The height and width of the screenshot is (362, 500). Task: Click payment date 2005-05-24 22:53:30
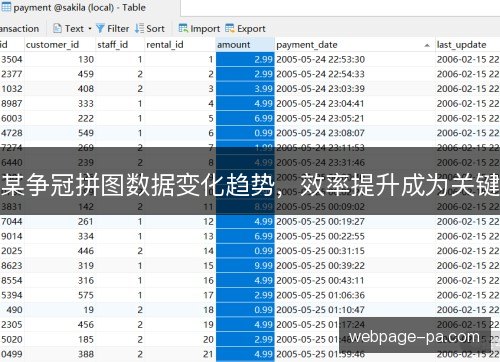click(x=355, y=59)
